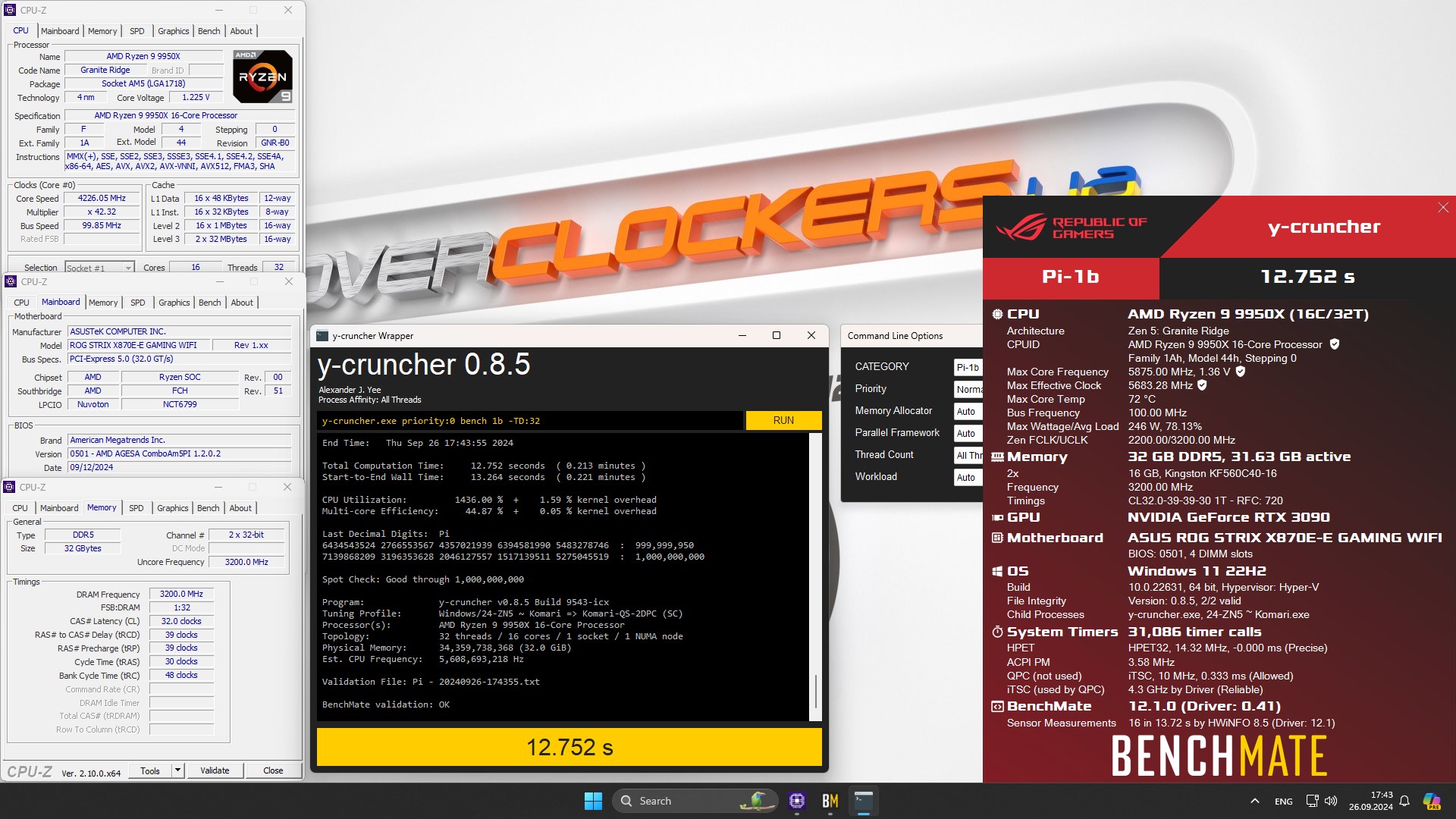Click the System Timers clock icon
This screenshot has height=819, width=1456.
pos(997,632)
